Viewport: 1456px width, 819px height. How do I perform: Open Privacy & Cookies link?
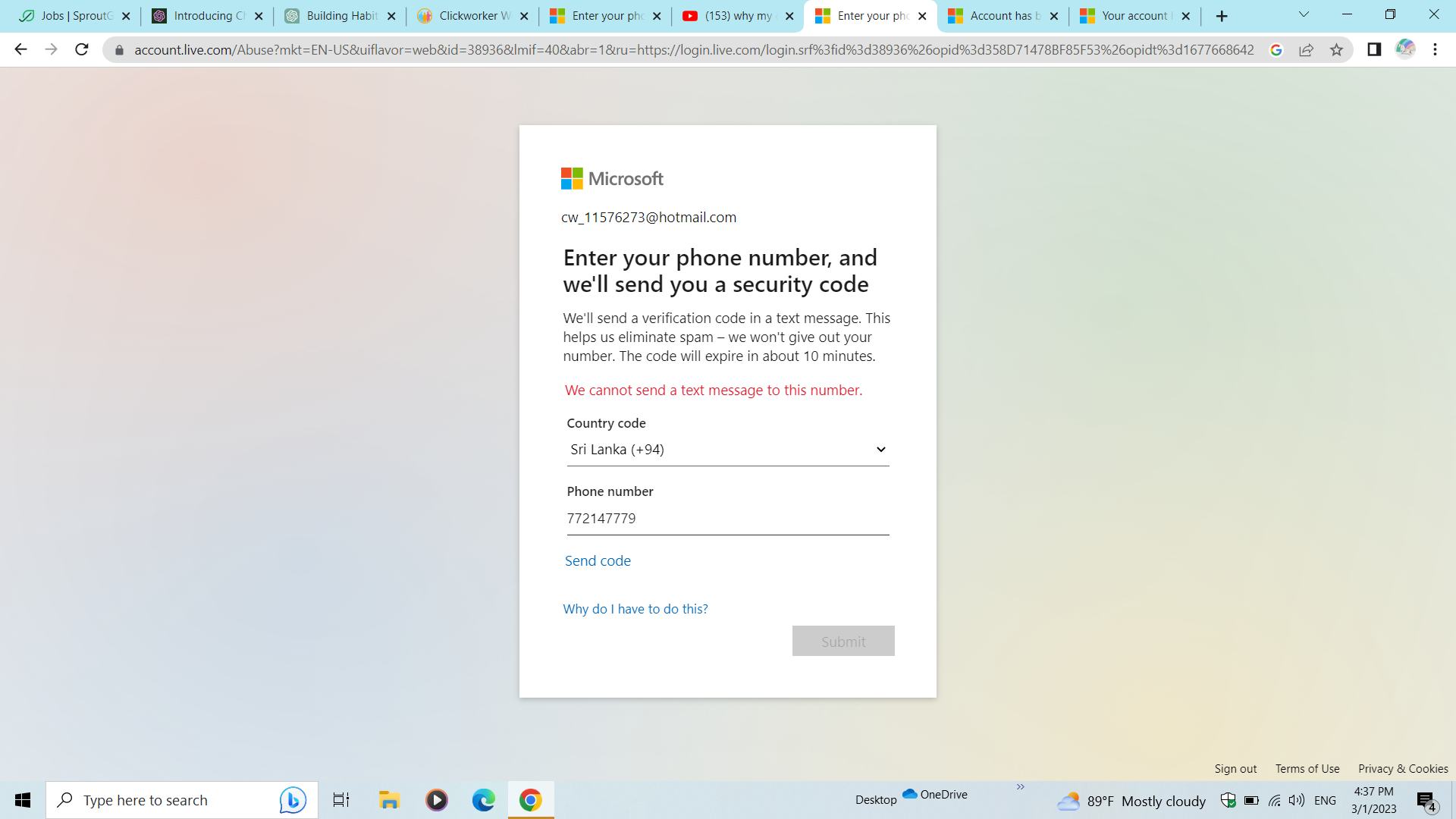click(1403, 768)
